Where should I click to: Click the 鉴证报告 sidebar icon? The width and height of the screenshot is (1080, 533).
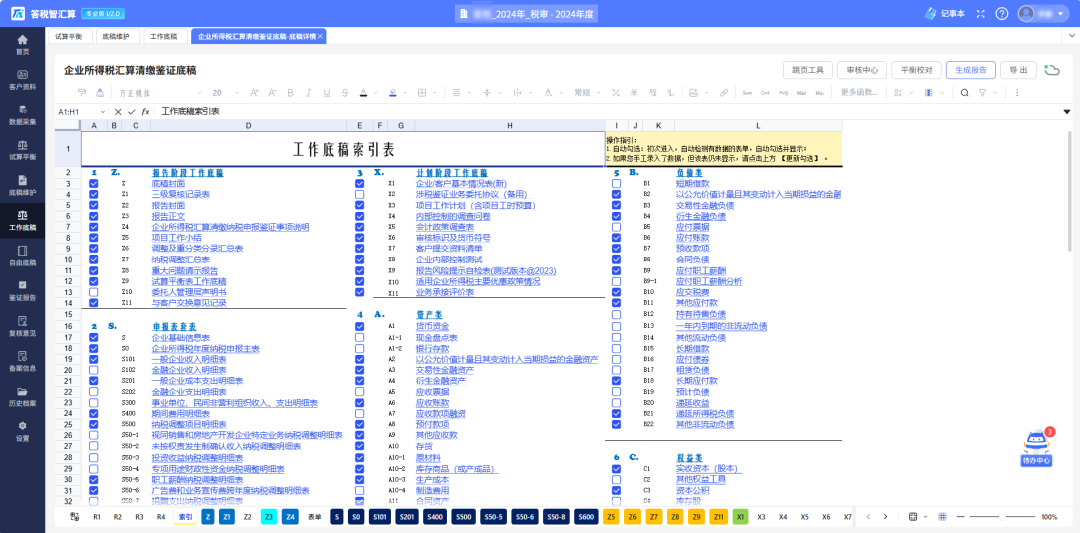click(x=22, y=288)
